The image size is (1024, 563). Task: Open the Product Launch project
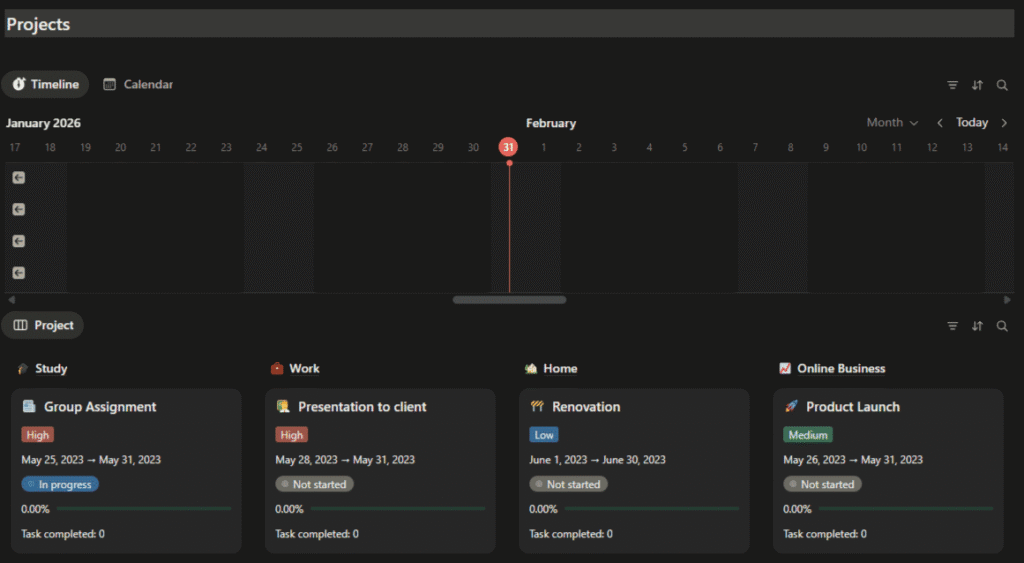point(852,407)
